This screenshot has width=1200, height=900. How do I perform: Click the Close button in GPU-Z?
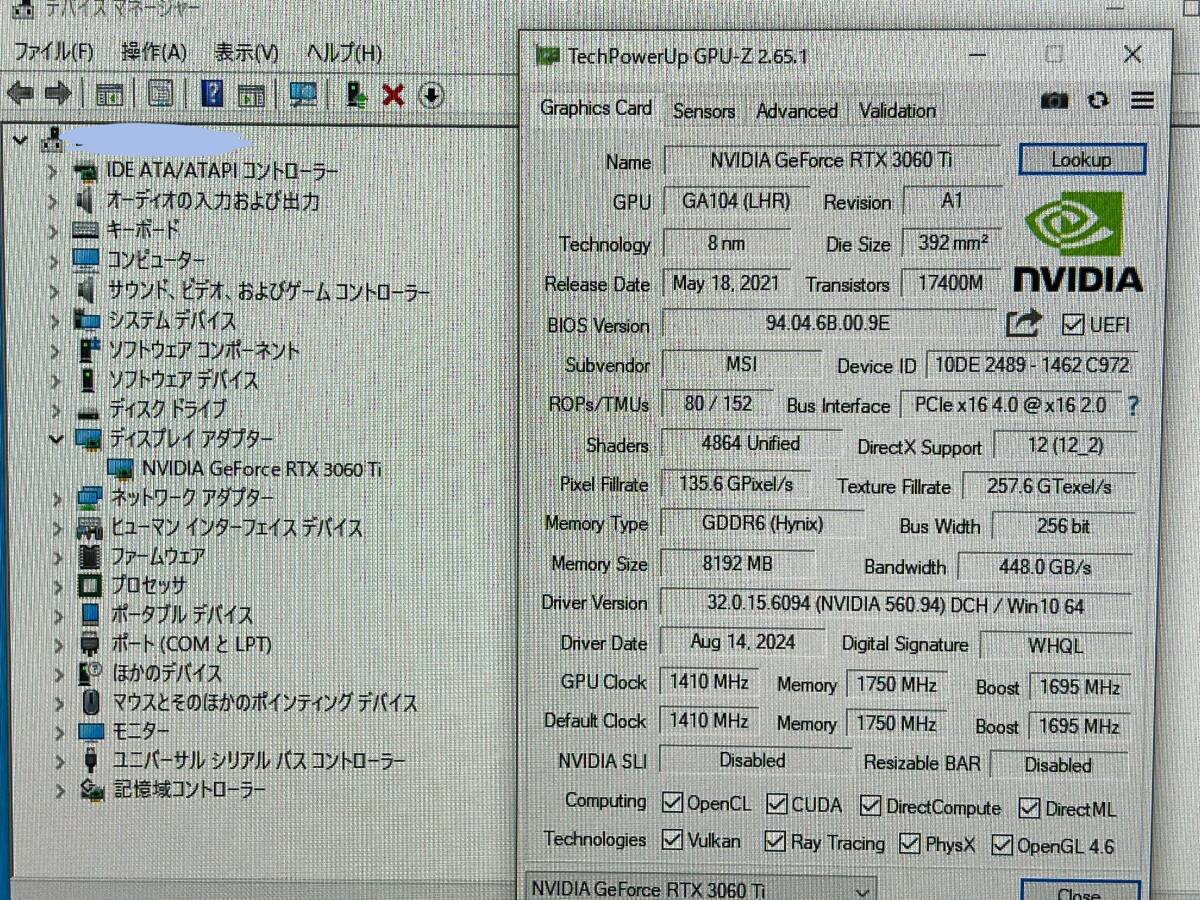coord(1078,891)
